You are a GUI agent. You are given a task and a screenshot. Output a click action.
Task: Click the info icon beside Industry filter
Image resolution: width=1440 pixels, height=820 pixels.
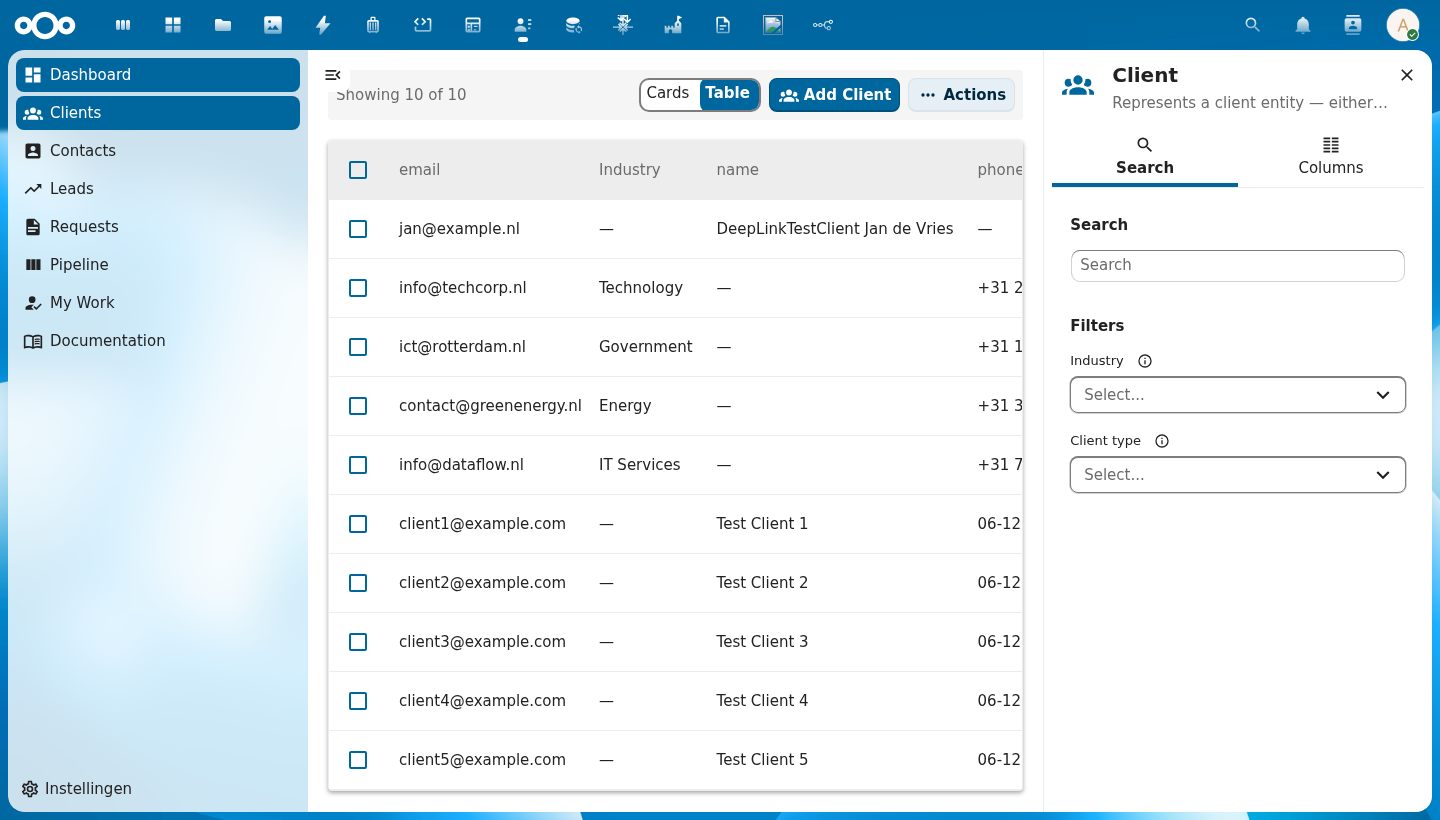[1145, 361]
